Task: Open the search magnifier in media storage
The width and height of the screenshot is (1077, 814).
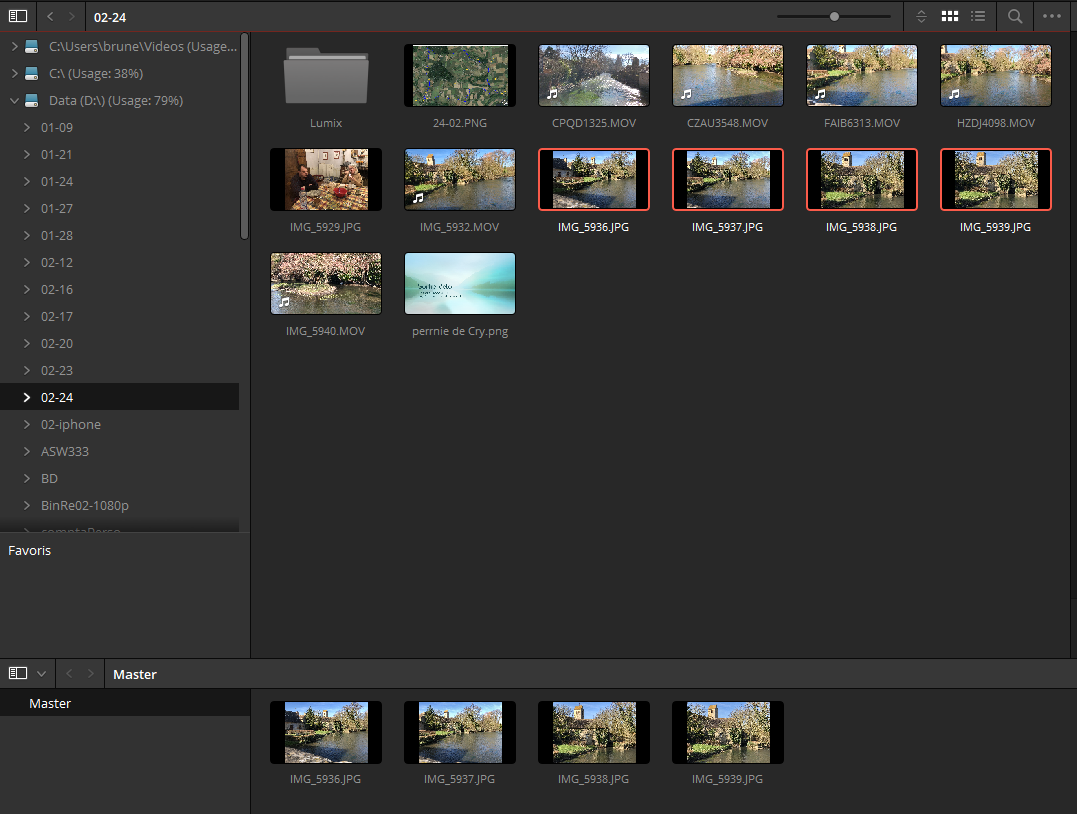Action: coord(1015,17)
